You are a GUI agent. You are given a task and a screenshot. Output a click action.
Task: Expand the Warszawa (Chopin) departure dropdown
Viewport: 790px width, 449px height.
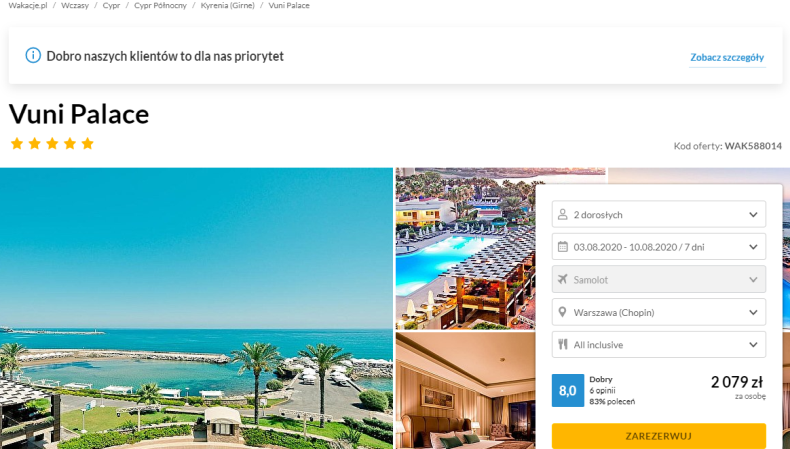659,312
